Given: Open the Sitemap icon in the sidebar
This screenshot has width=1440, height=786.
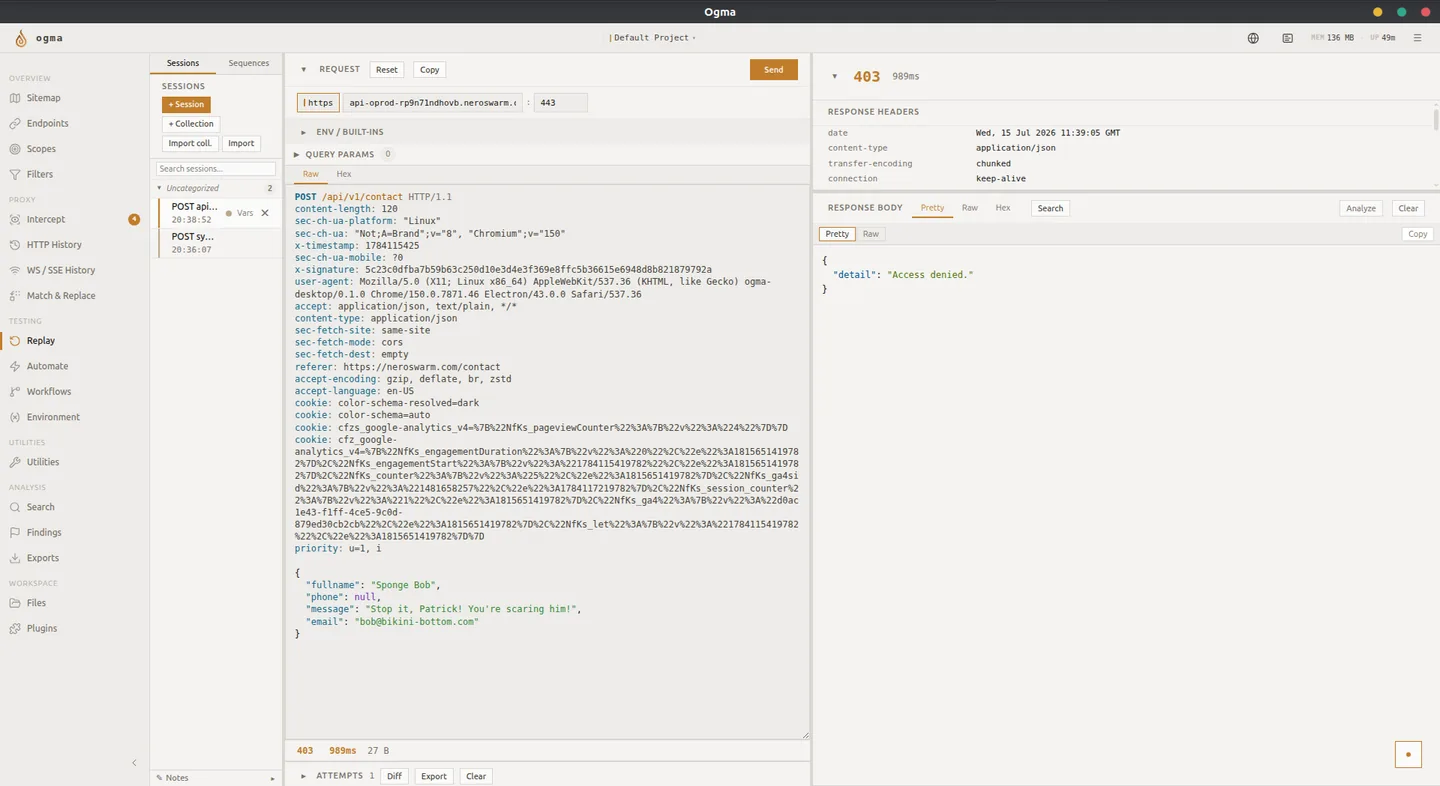Looking at the screenshot, I should coord(15,98).
